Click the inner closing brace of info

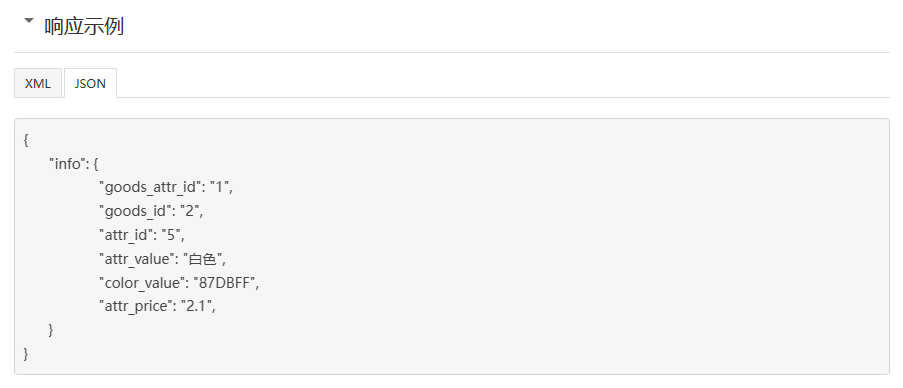pyautogui.click(x=51, y=330)
